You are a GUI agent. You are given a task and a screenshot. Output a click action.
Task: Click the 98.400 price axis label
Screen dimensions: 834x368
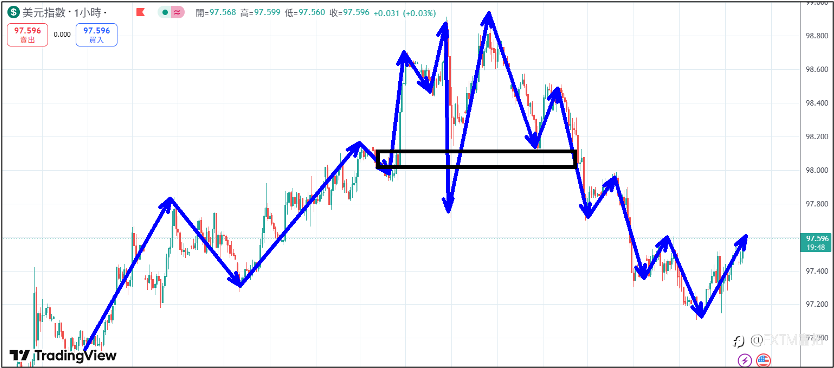[816, 103]
